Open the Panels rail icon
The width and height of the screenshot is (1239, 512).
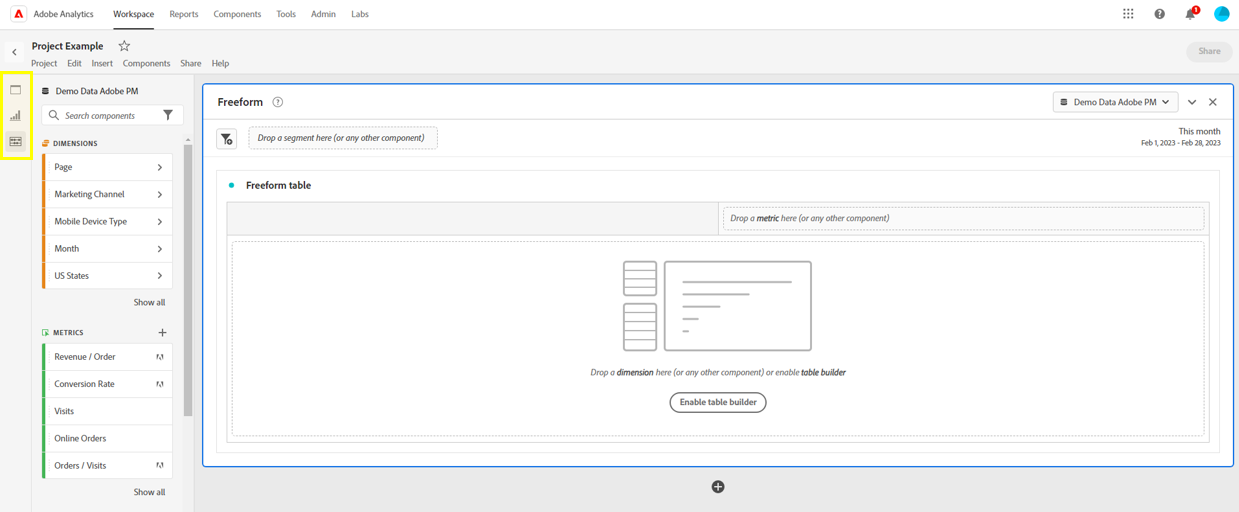[x=15, y=90]
